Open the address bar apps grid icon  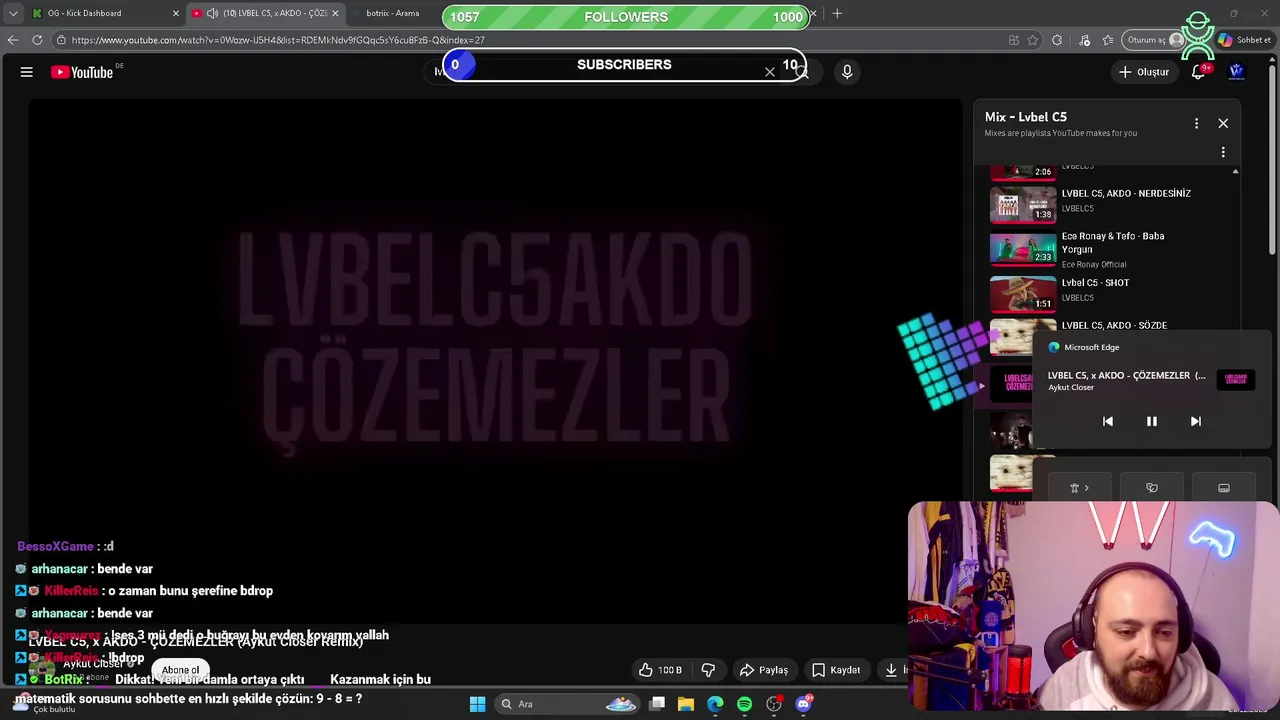pyautogui.click(x=1013, y=40)
